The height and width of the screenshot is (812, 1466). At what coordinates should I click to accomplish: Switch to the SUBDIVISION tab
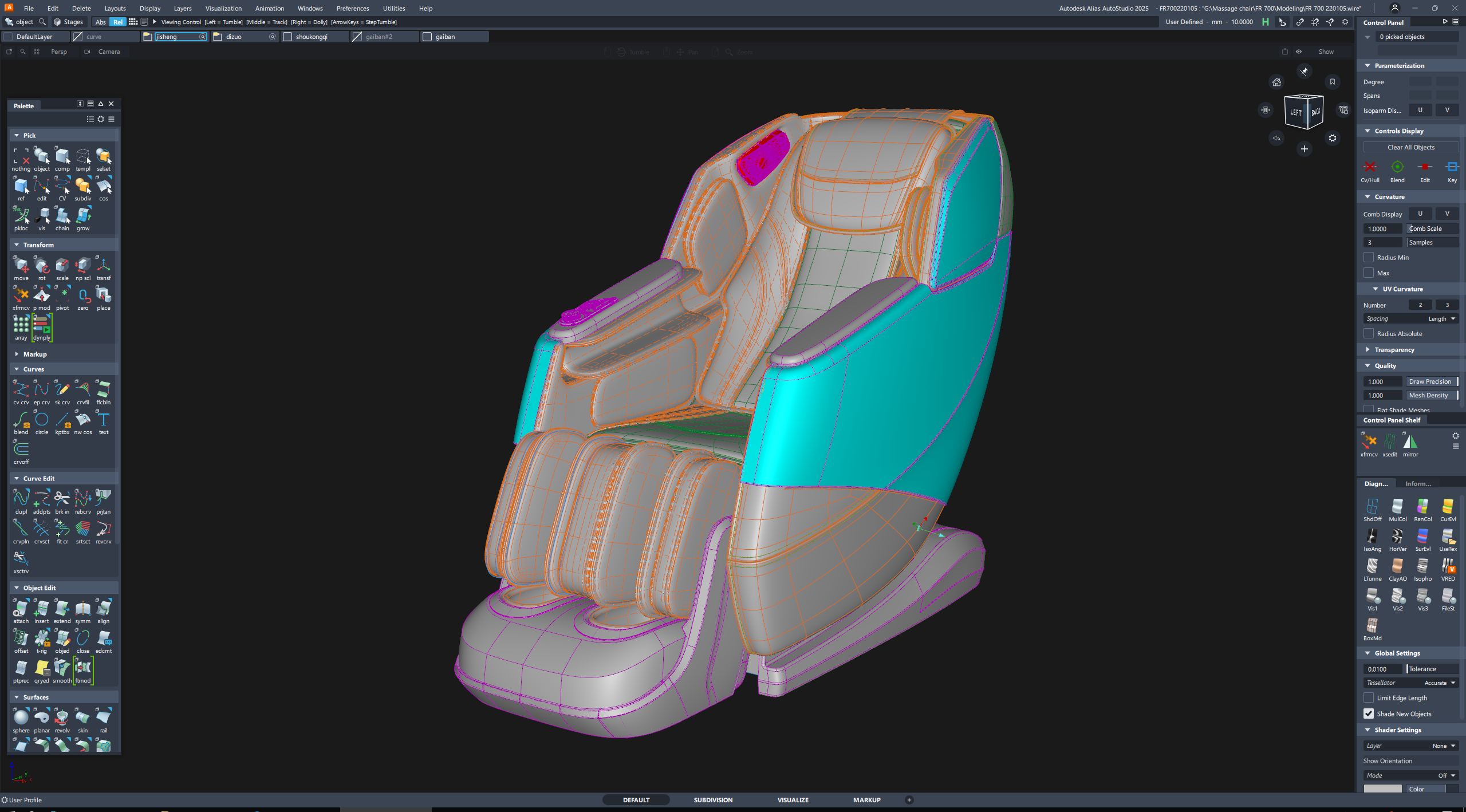pyautogui.click(x=713, y=799)
